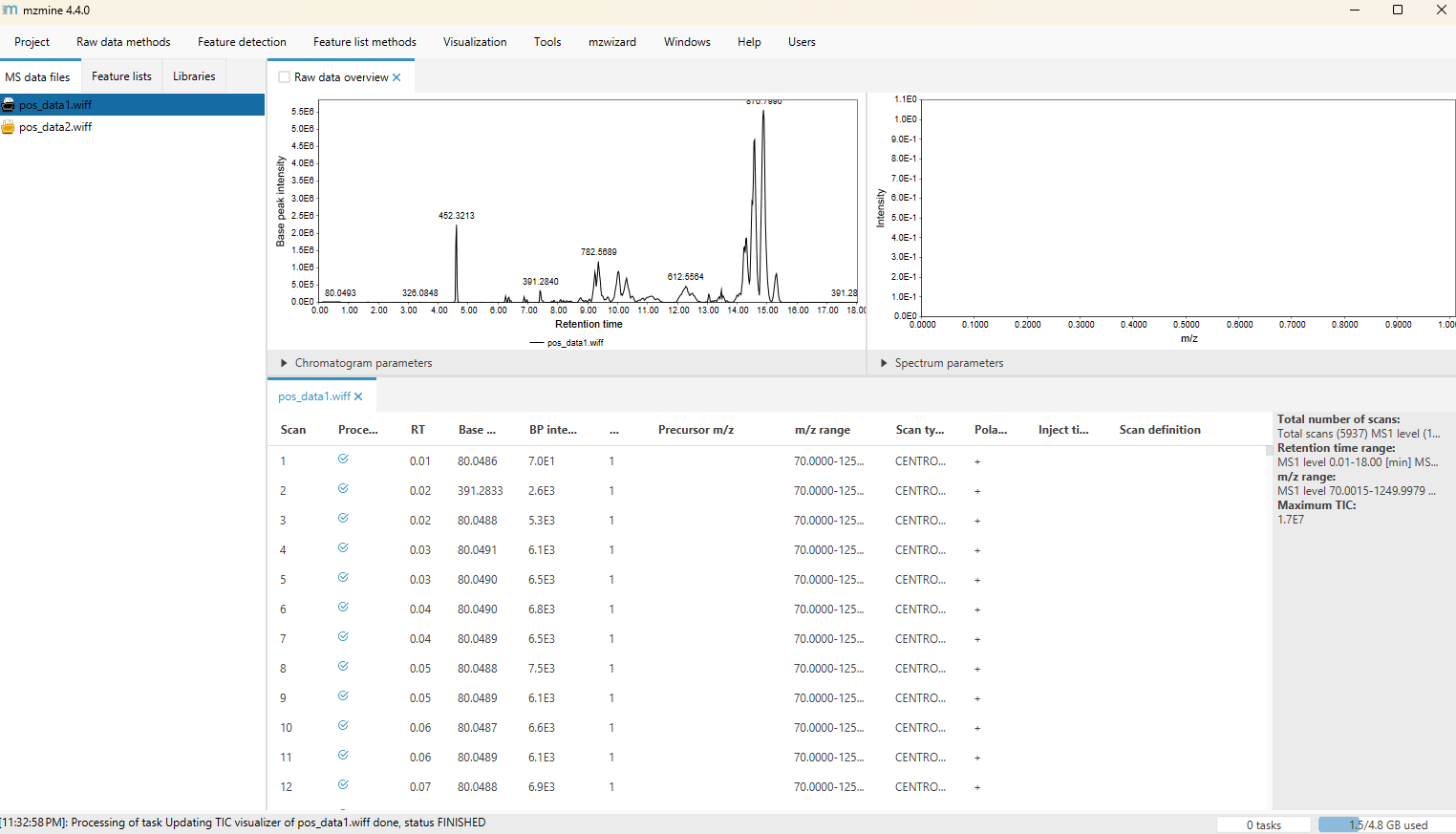1456x834 pixels.
Task: Open Feature detection menu
Action: (x=242, y=42)
